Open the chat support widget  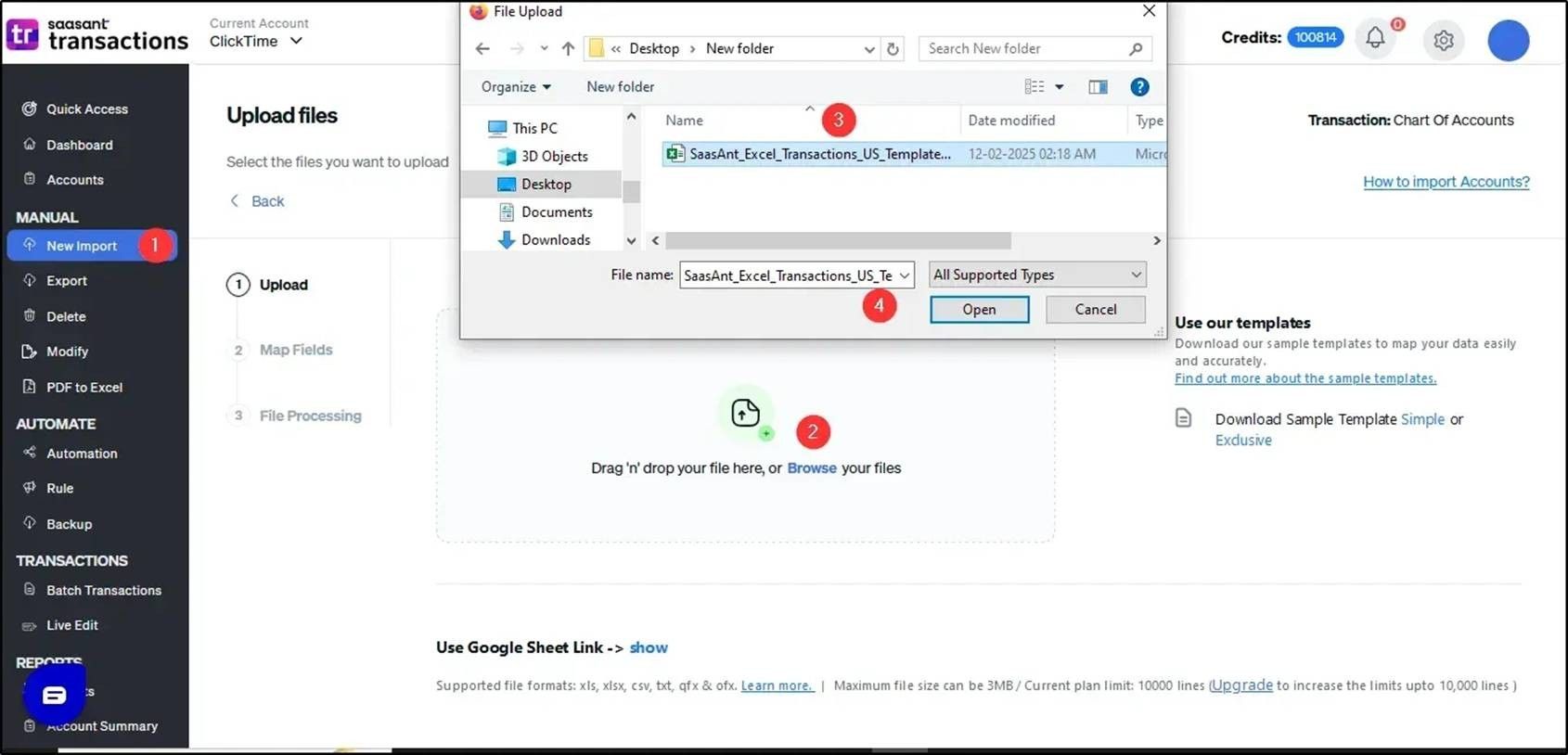click(54, 695)
